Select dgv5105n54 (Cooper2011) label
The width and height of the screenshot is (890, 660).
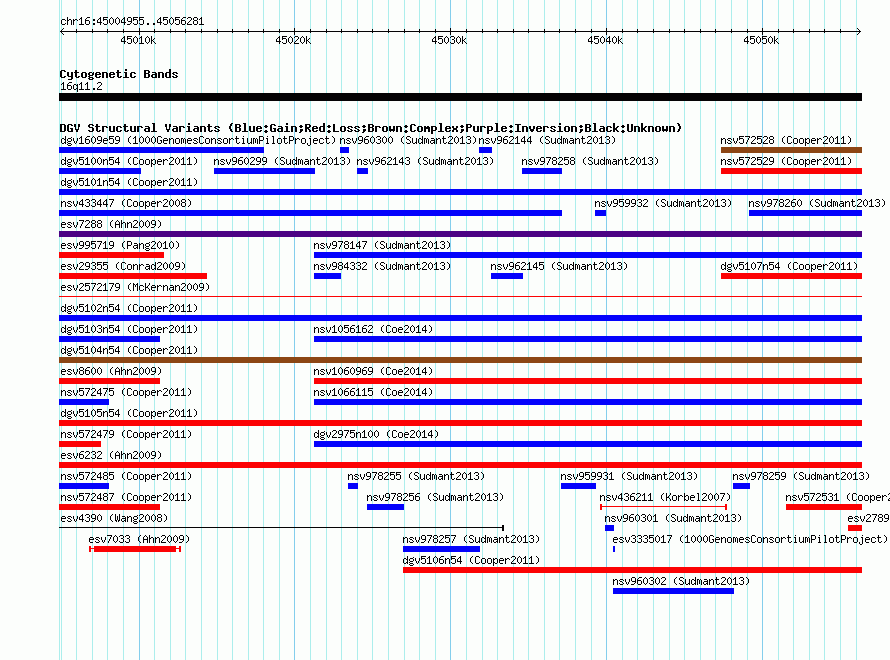coord(129,413)
